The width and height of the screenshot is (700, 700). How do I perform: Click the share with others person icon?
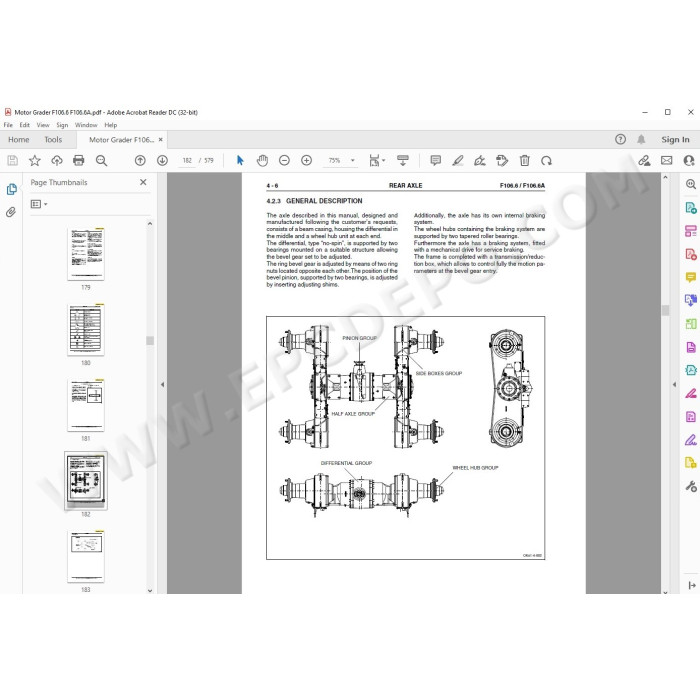point(689,160)
